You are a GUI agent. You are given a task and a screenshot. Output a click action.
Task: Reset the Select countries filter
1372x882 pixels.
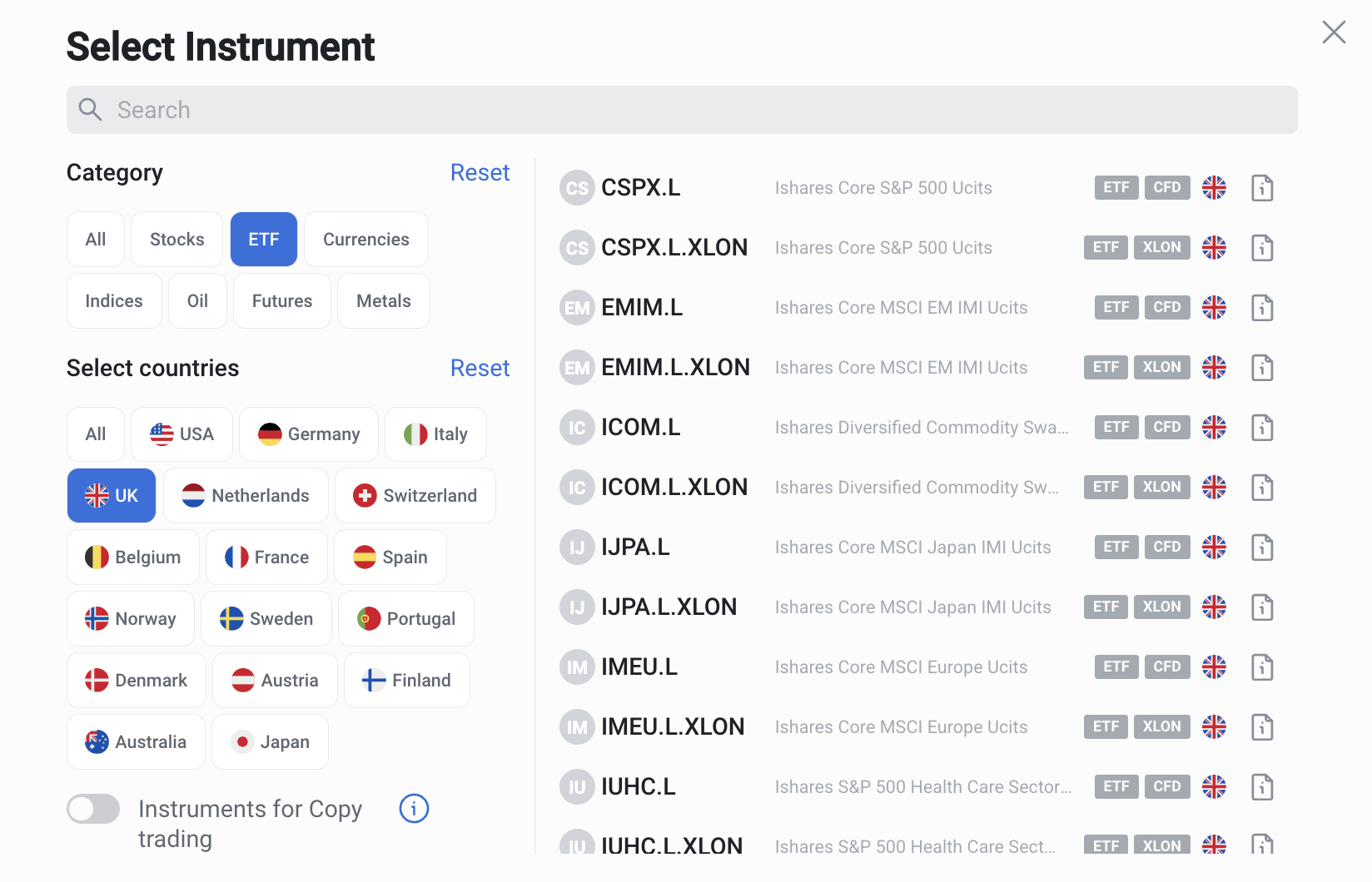[x=480, y=368]
